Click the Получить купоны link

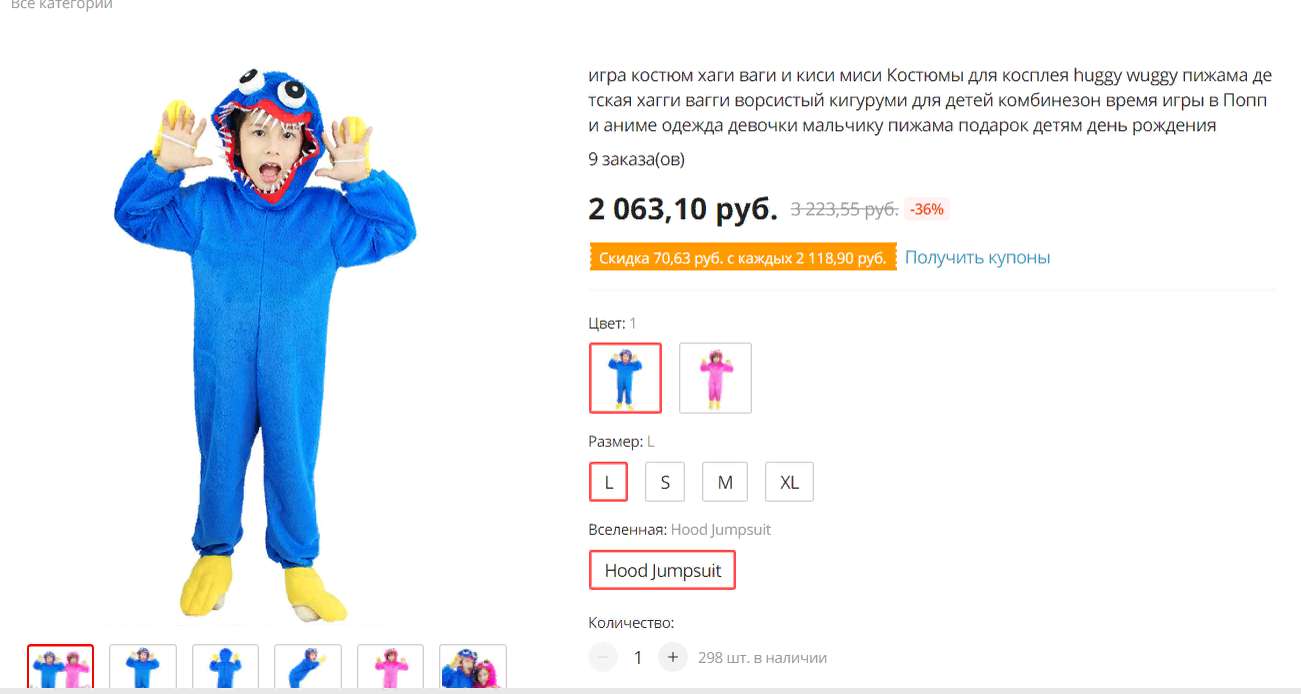(x=977, y=257)
